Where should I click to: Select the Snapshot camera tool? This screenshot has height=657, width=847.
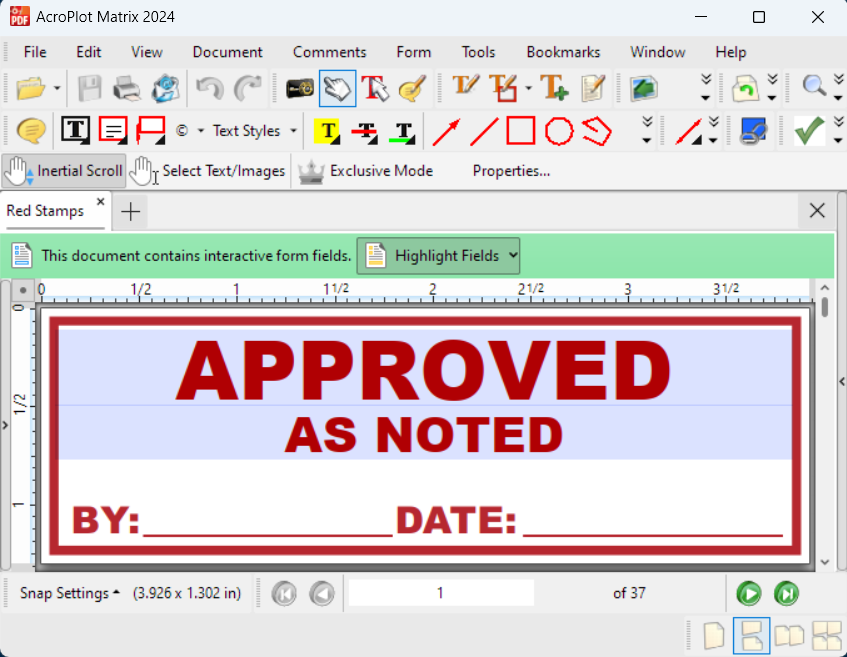click(300, 89)
